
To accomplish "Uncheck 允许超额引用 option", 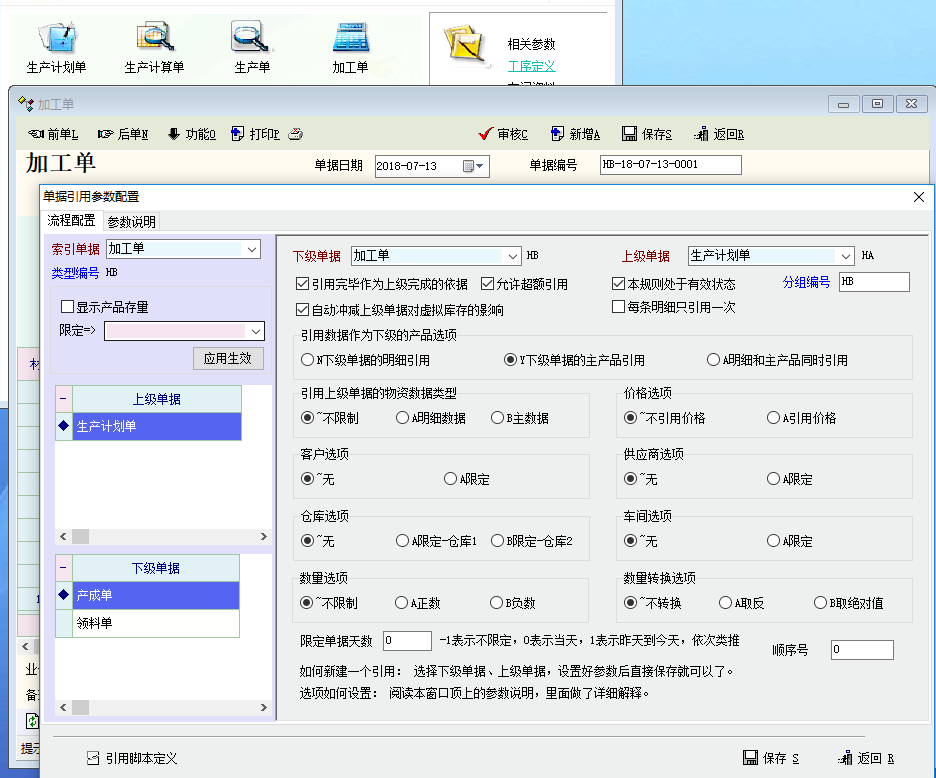I will pos(488,284).
